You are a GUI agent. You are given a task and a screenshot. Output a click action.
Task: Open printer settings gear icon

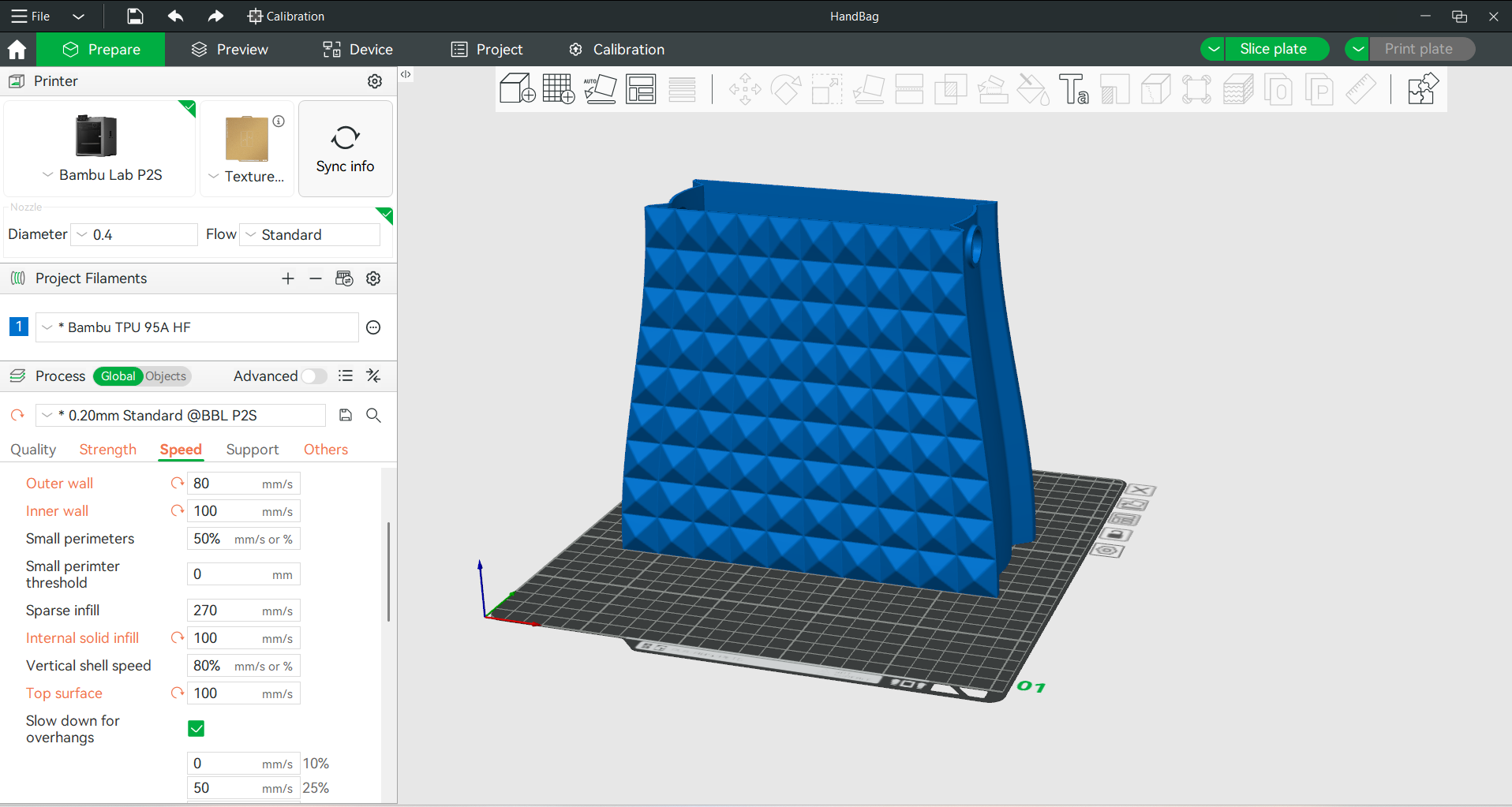pyautogui.click(x=375, y=81)
